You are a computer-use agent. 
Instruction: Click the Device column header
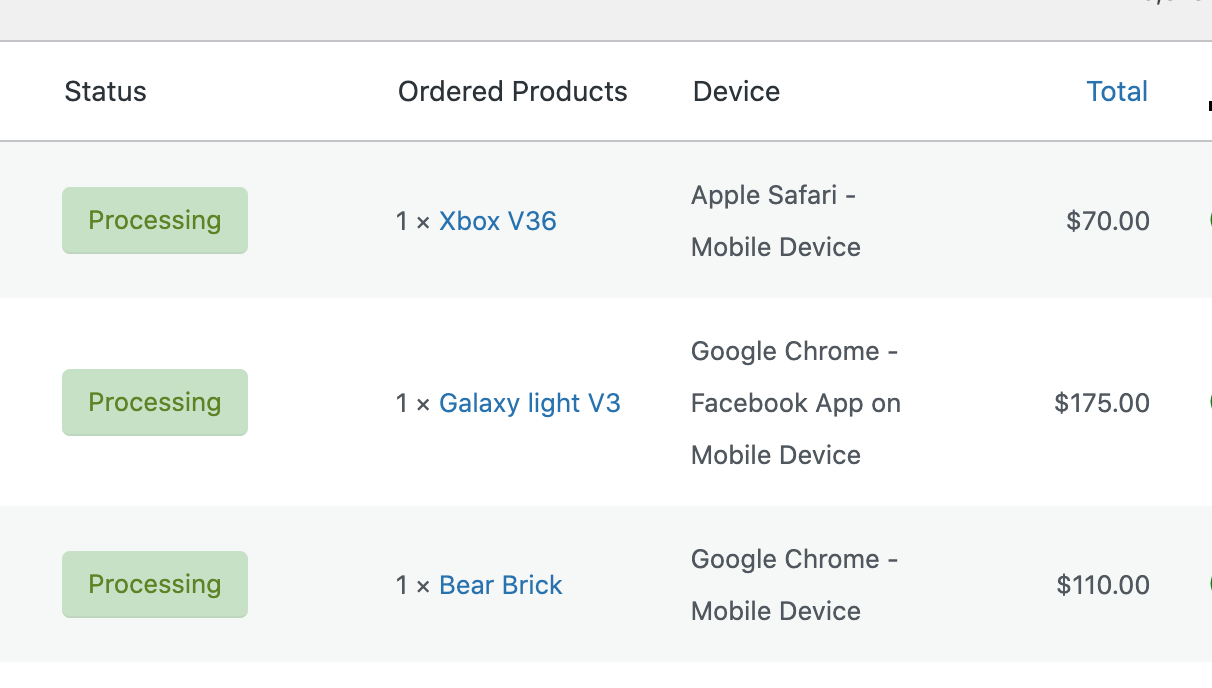pyautogui.click(x=736, y=92)
